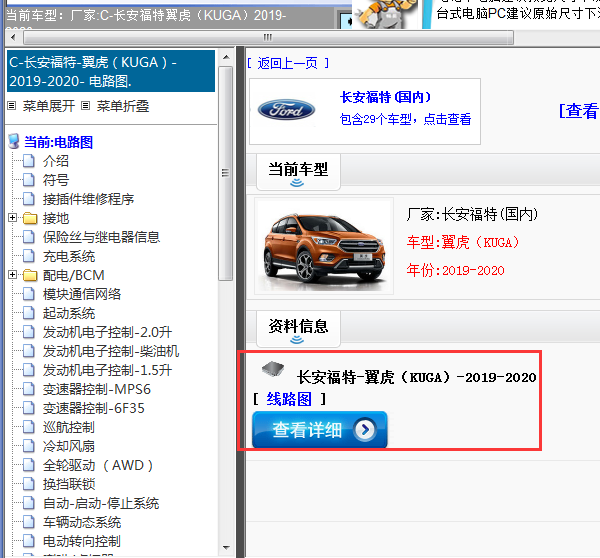The height and width of the screenshot is (558, 600).
Task: Select 换挡联锁 tree item
Action: pos(69,484)
